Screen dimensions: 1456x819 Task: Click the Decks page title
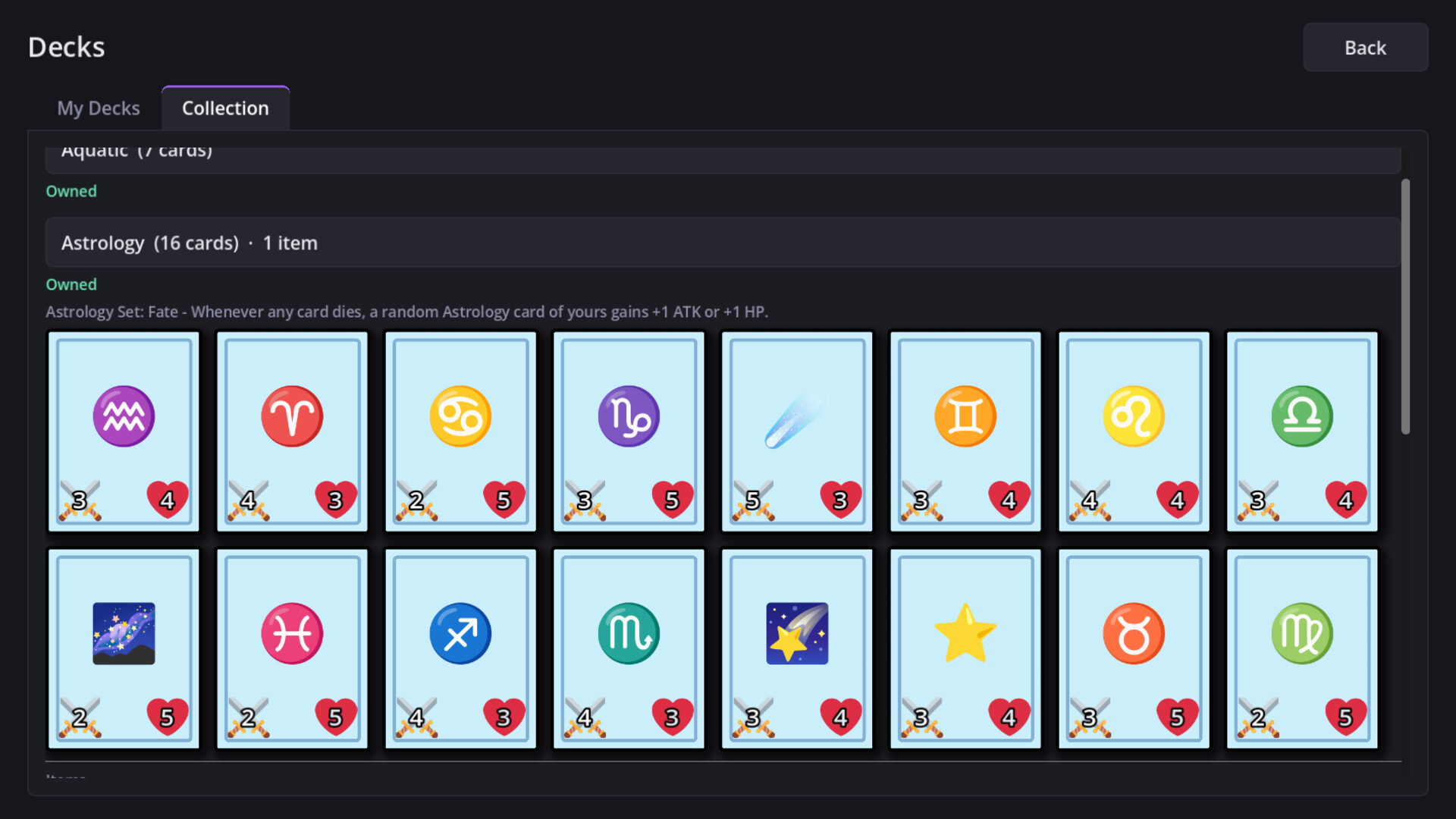click(67, 47)
